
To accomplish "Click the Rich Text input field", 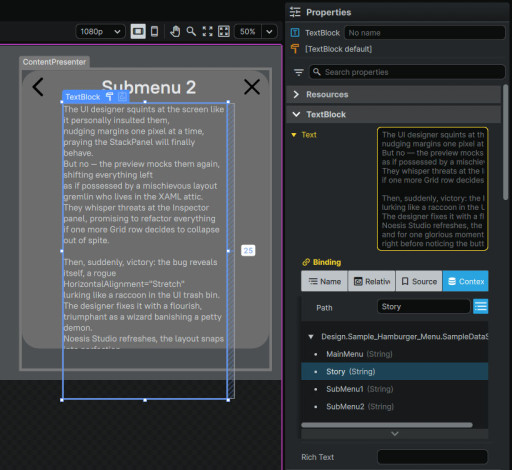I will [x=433, y=457].
